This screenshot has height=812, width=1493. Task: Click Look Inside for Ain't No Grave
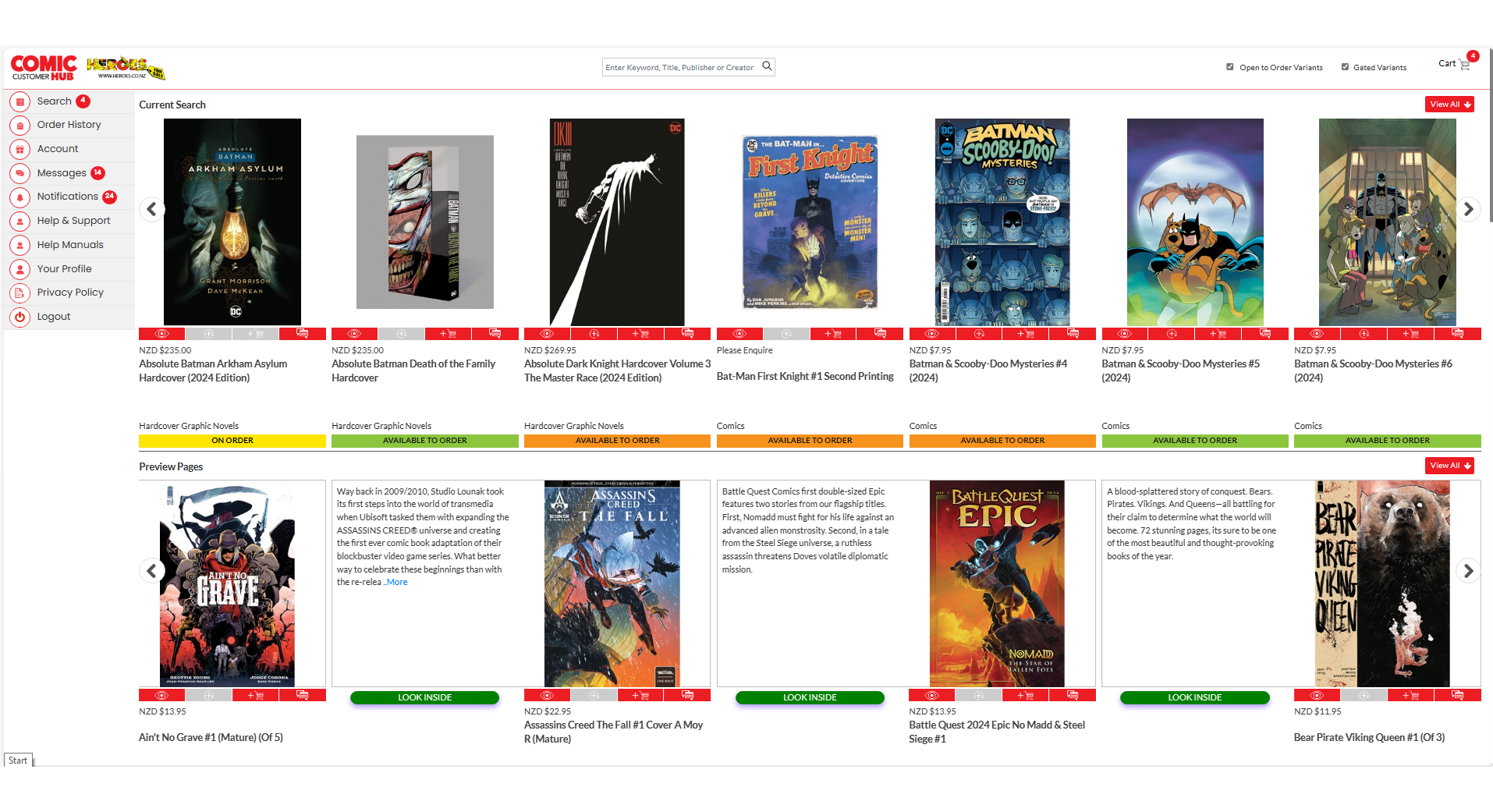click(x=424, y=697)
